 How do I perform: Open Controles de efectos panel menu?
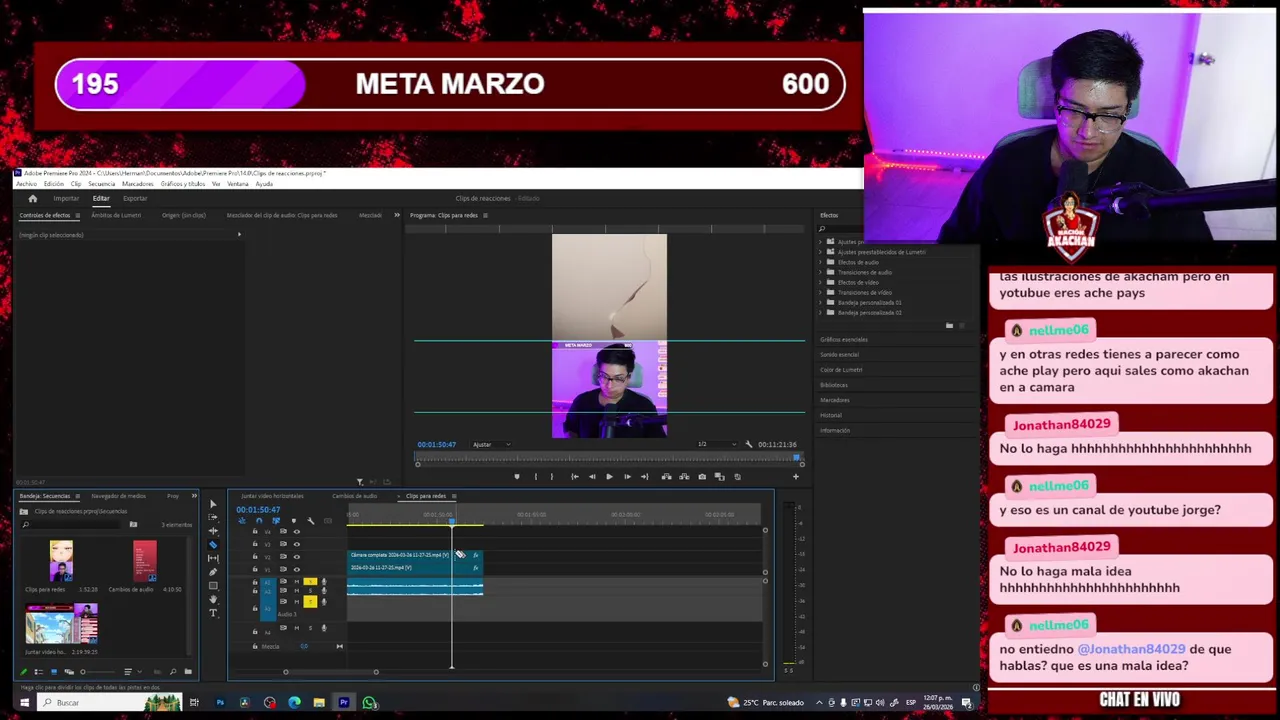77,215
